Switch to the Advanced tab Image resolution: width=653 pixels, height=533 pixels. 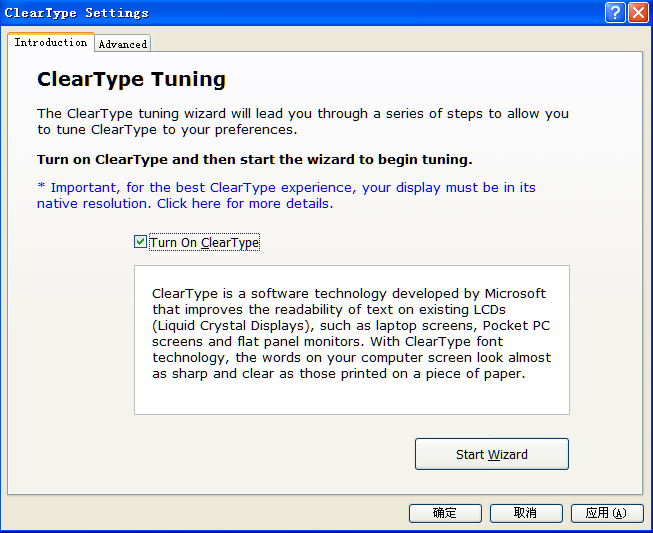pyautogui.click(x=122, y=43)
